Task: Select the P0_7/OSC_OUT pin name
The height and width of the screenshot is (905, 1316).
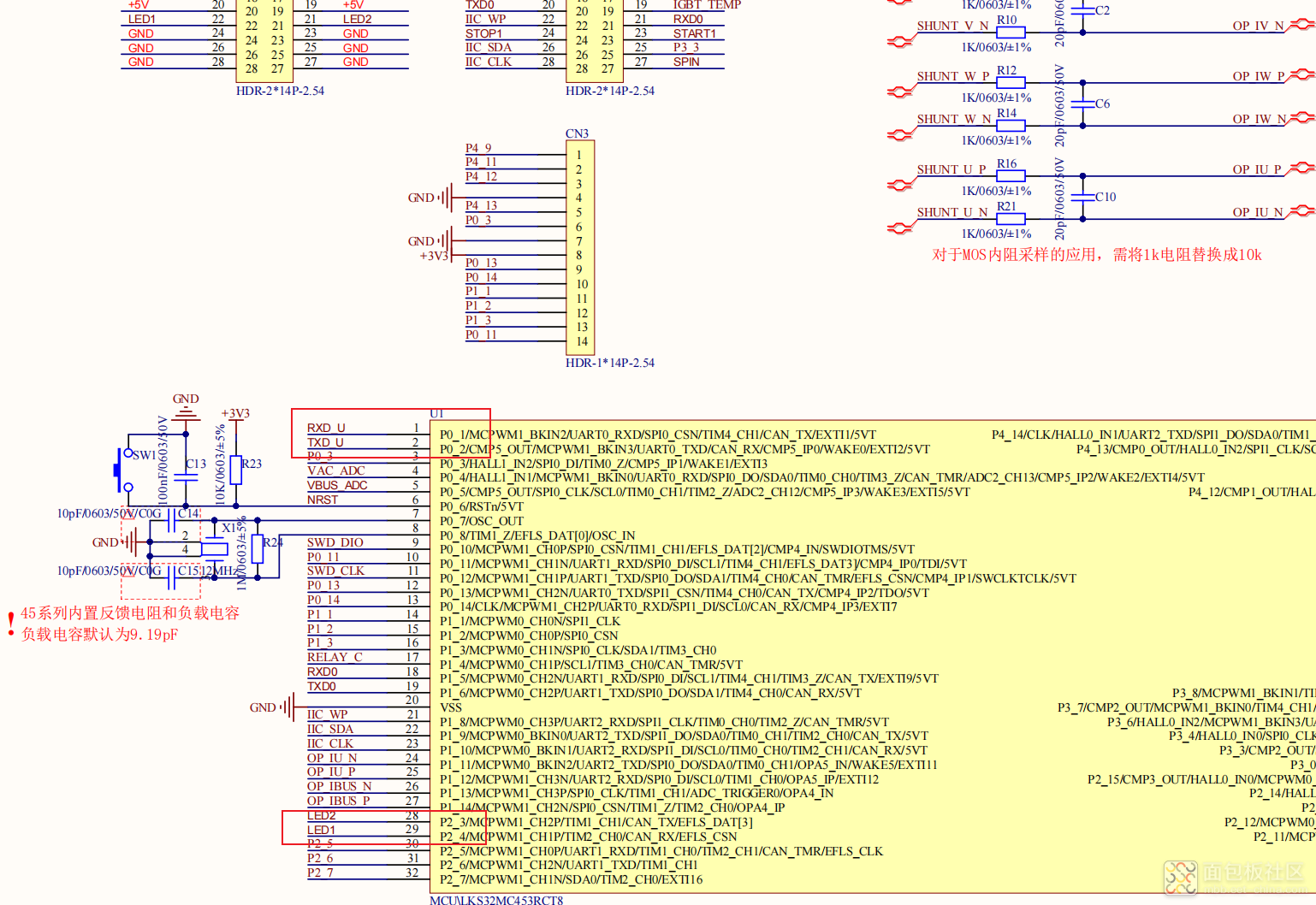Action: [x=482, y=521]
